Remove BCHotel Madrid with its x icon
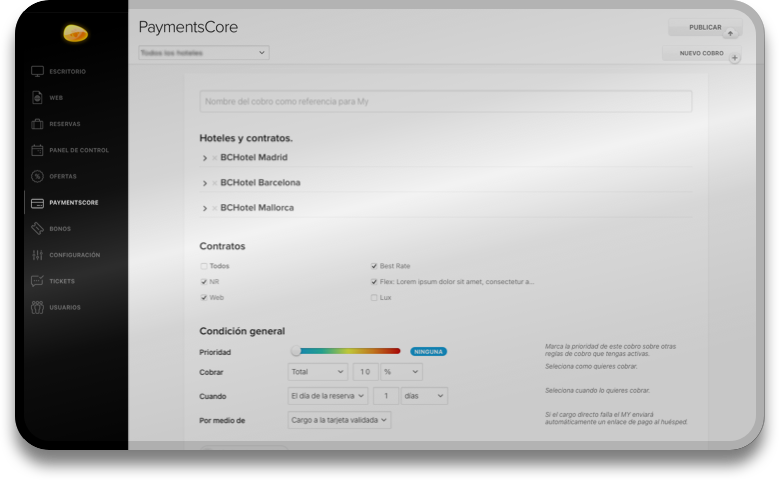 [x=215, y=158]
